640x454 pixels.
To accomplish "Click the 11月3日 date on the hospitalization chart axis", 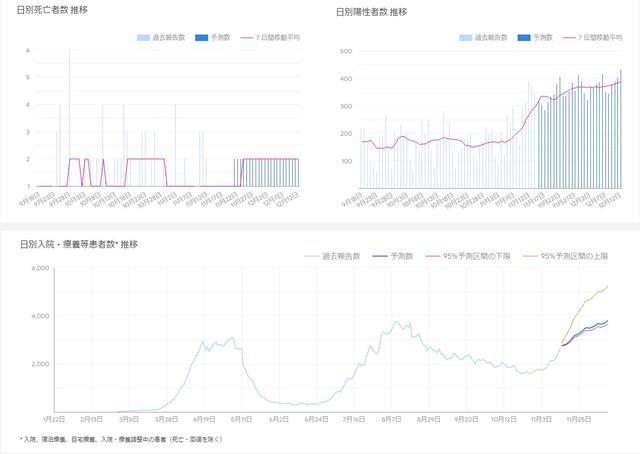I will 541,419.
